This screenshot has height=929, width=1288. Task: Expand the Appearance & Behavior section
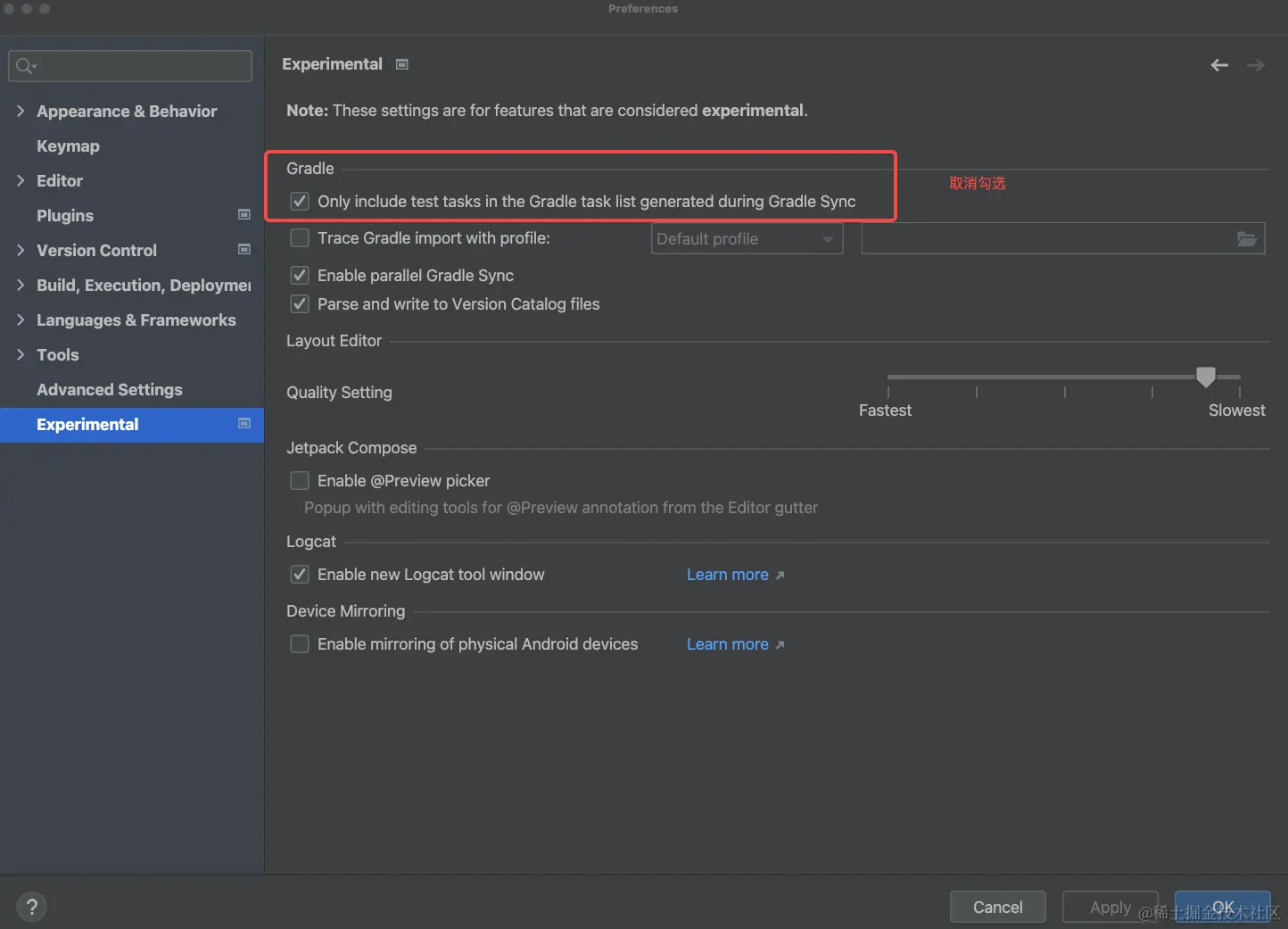click(21, 112)
